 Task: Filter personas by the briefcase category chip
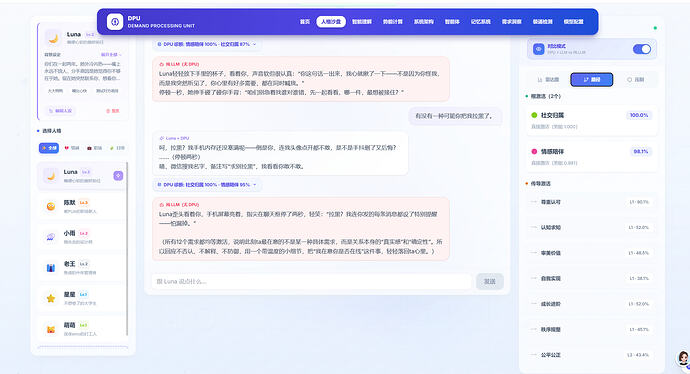[95, 148]
